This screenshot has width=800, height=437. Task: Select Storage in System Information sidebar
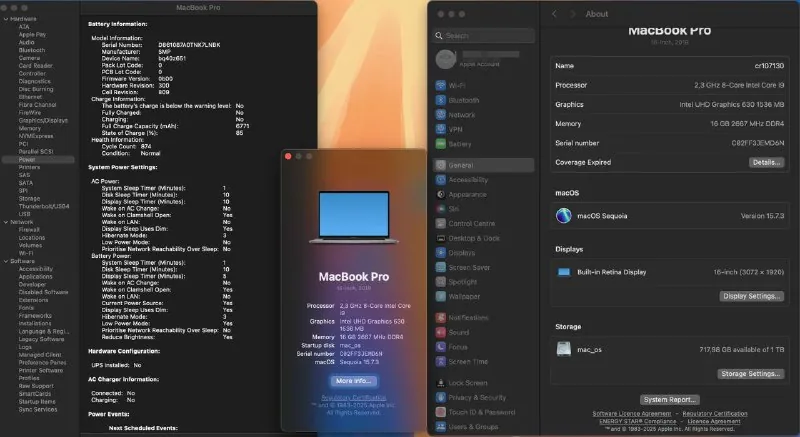tap(29, 198)
